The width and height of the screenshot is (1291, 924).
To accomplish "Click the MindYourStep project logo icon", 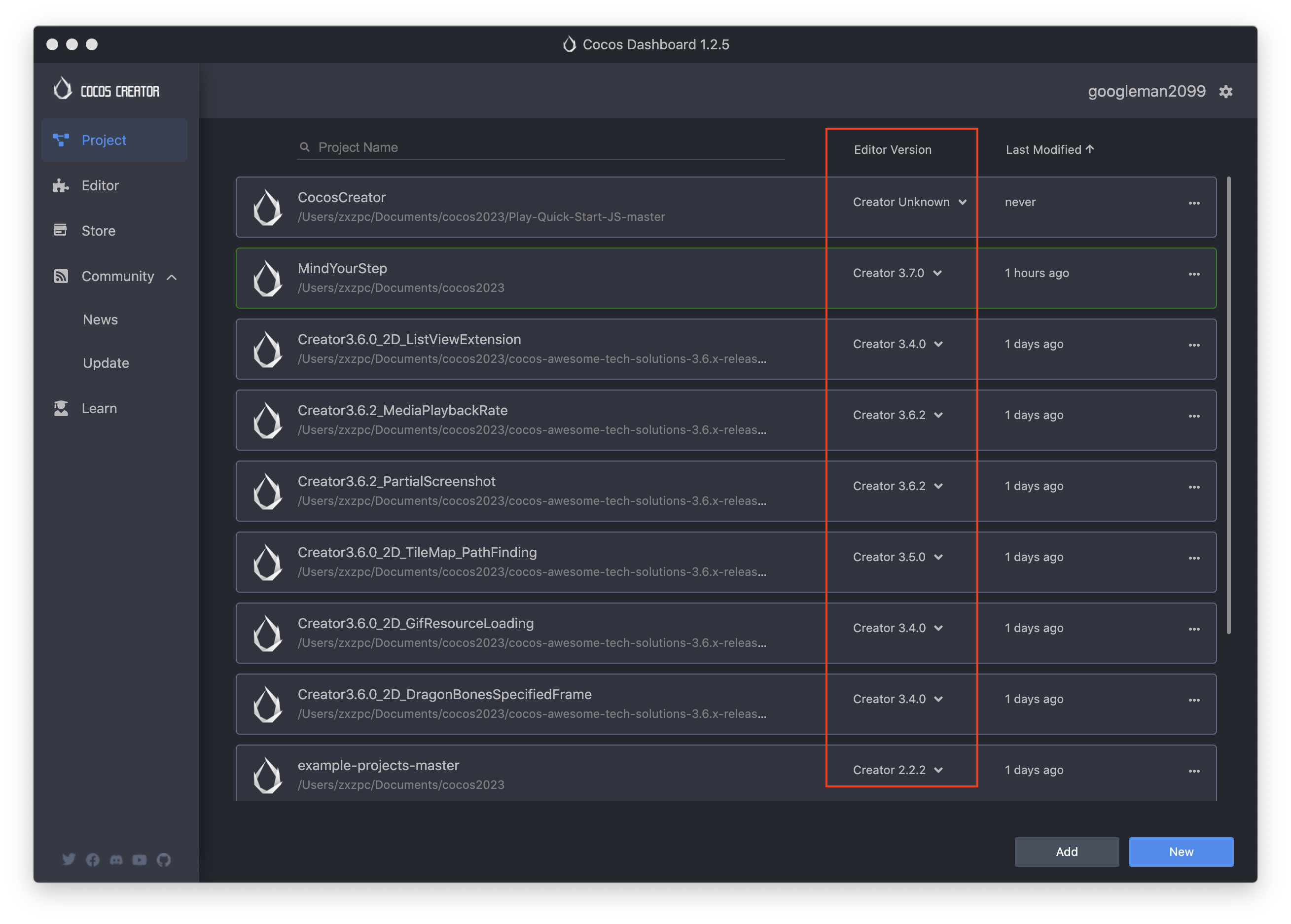I will pos(267,278).
